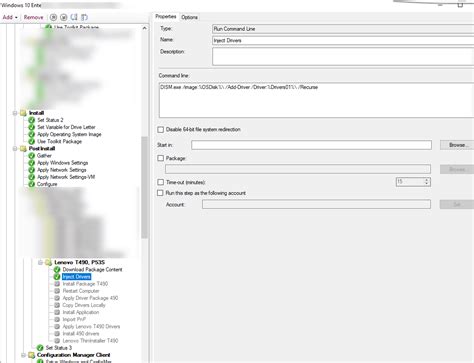Image resolution: width=474 pixels, height=363 pixels.
Task: Click into the Name field containing Inject Drivers
Action: click(x=343, y=40)
